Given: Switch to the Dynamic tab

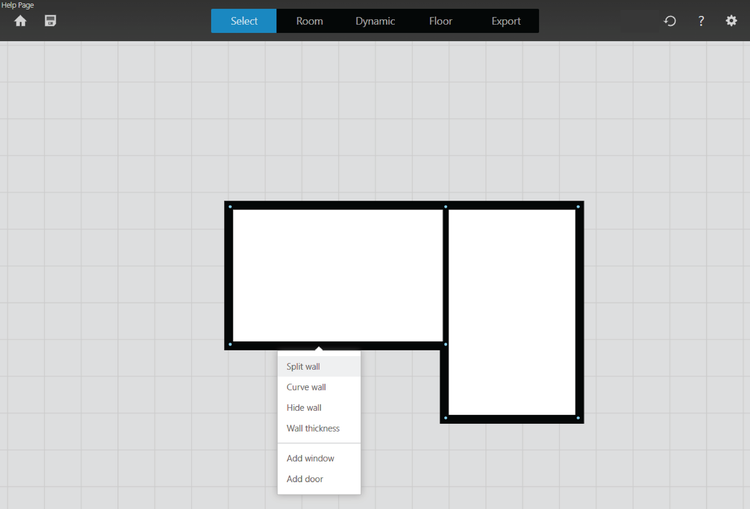Looking at the screenshot, I should click(x=375, y=21).
